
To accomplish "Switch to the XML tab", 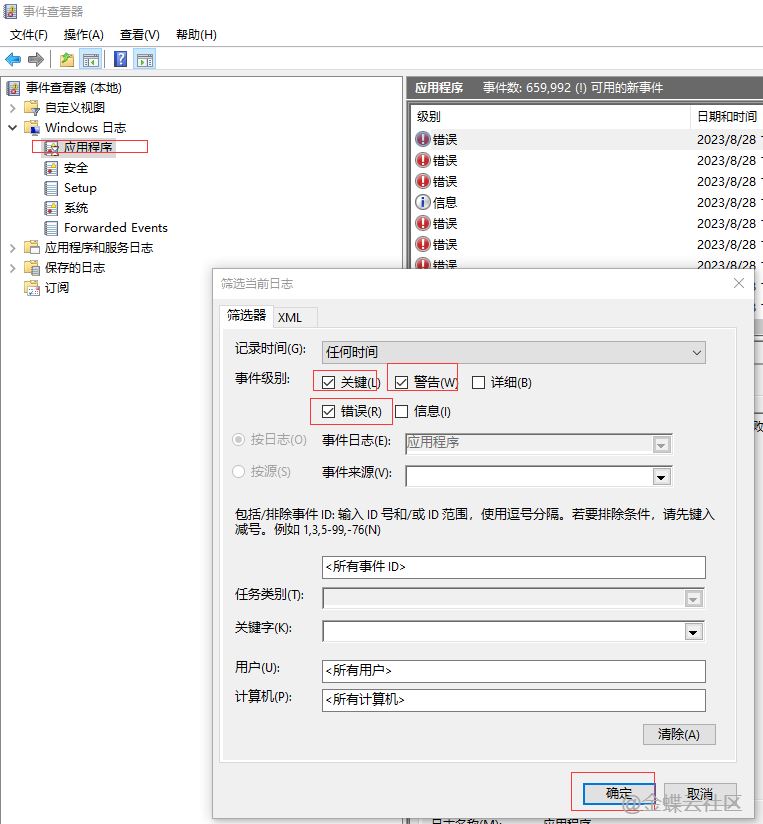I will point(290,317).
